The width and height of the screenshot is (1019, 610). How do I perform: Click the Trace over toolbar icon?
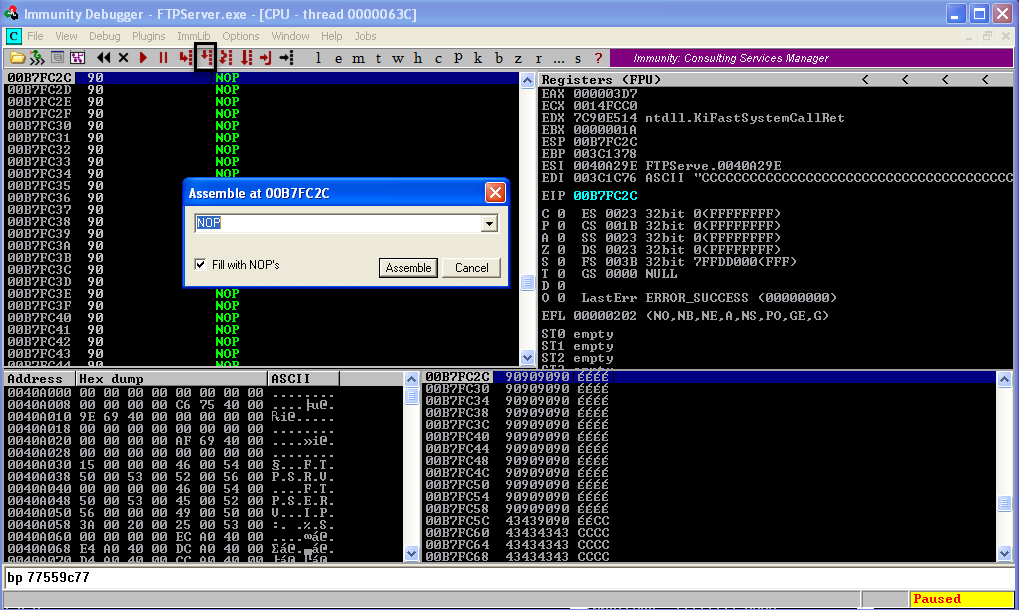pos(246,58)
